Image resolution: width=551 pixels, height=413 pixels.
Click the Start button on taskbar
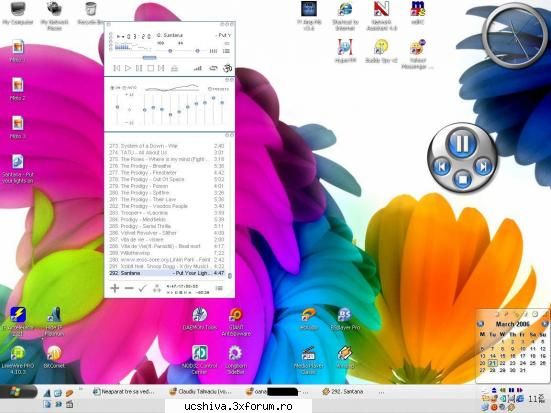pyautogui.click(x=18, y=392)
